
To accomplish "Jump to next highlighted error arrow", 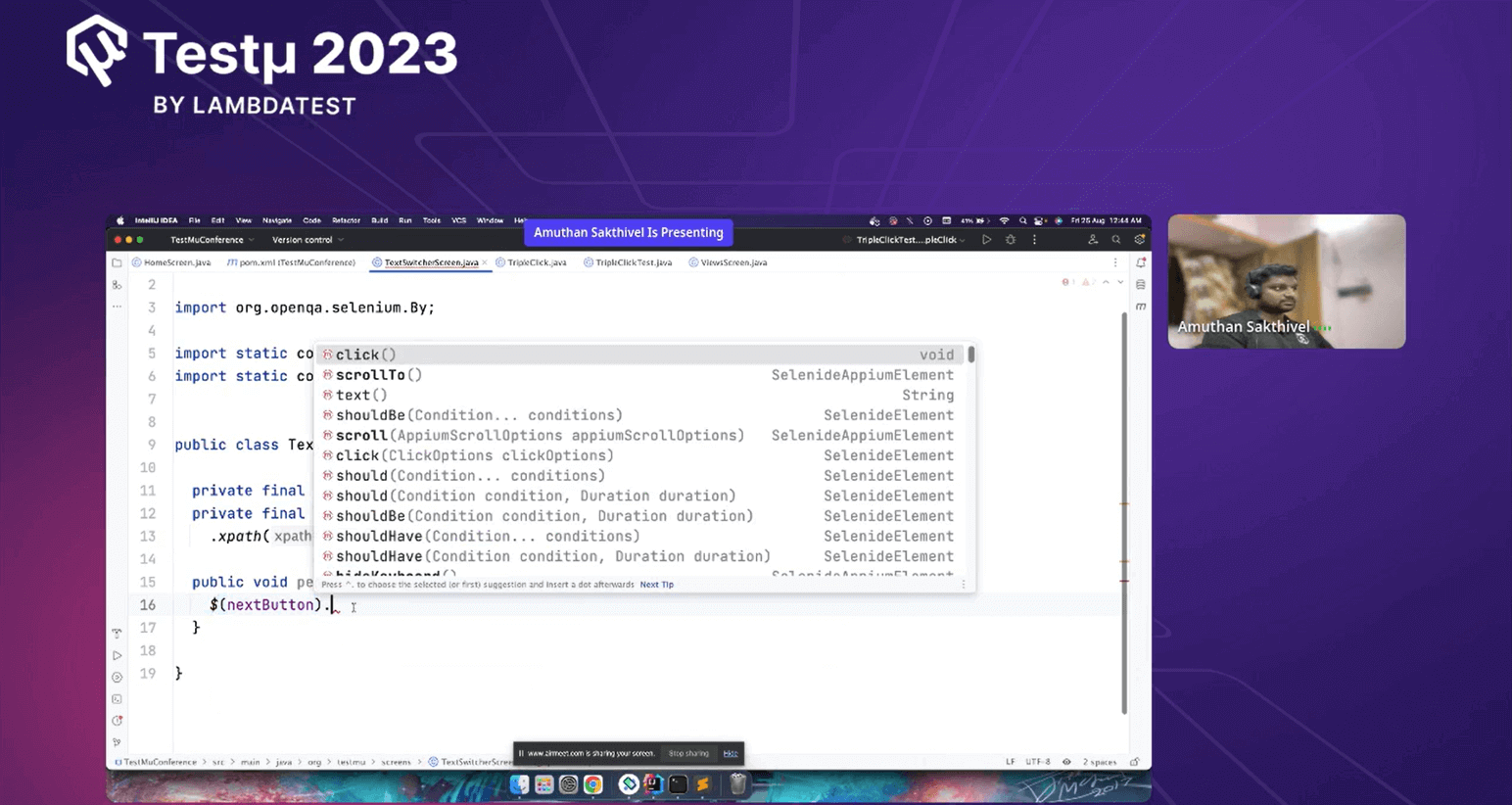I will (x=1120, y=283).
